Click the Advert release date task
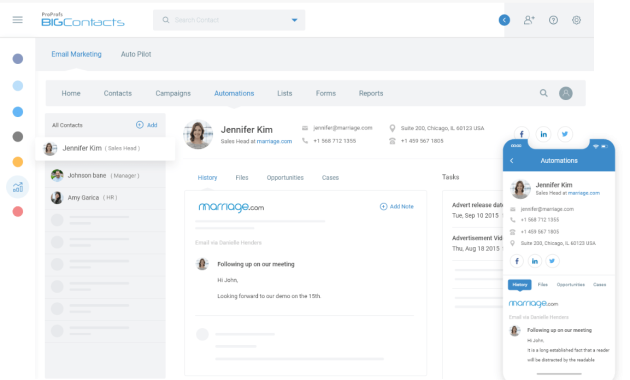Viewport: 630px width, 380px height. 477,205
